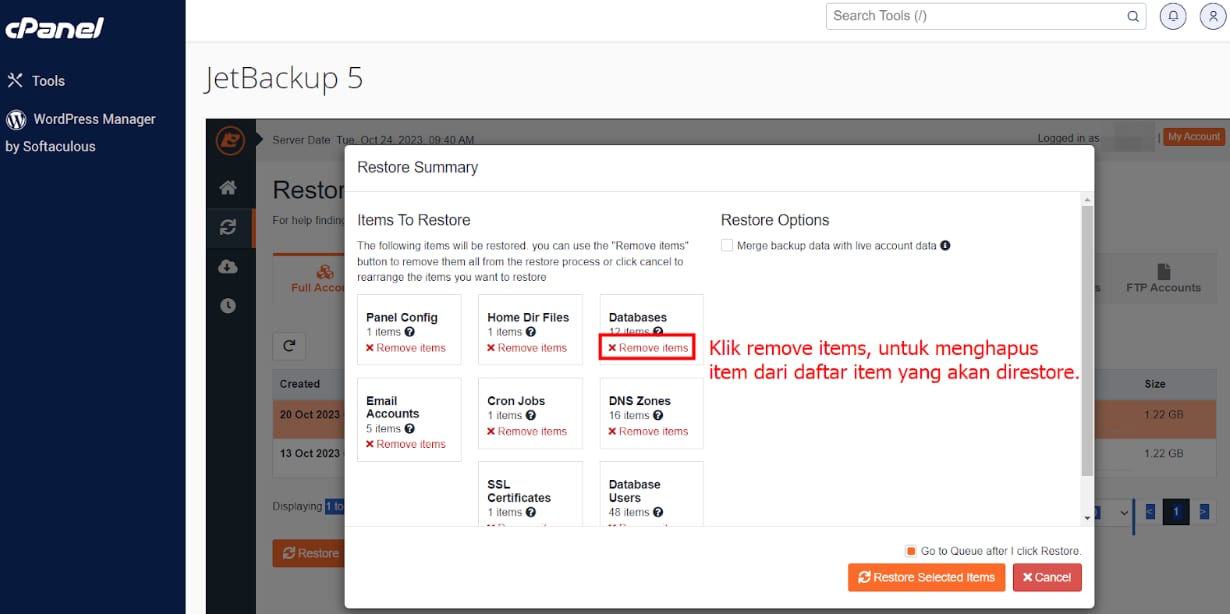1230x614 pixels.
Task: Enable merge backup data with live account
Action: [727, 245]
